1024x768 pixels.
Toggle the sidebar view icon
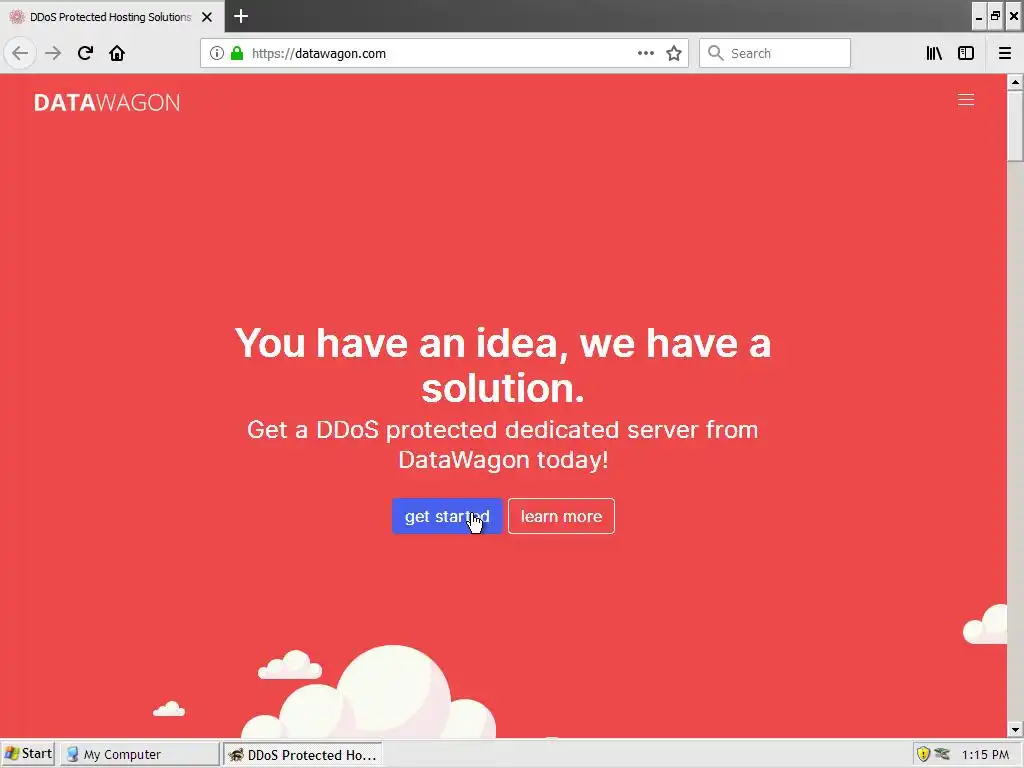pyautogui.click(x=966, y=53)
